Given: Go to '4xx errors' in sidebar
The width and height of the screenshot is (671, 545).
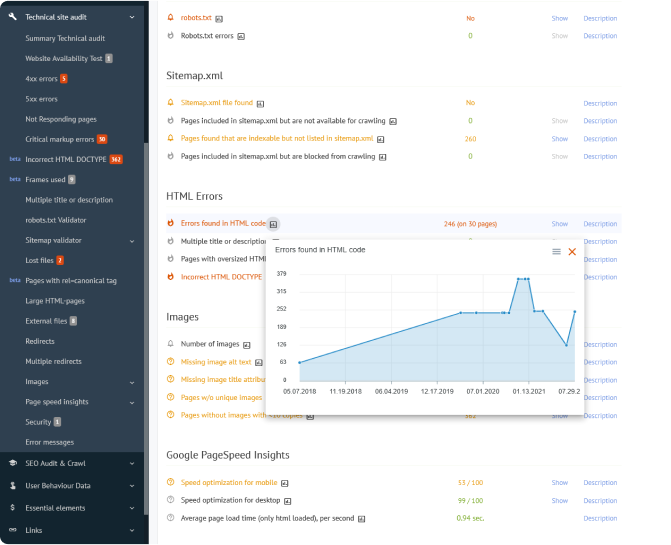Looking at the screenshot, I should pos(41,78).
